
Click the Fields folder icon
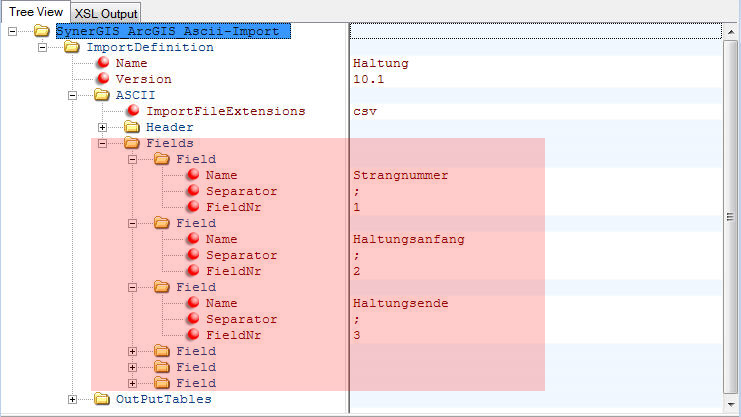(x=132, y=143)
